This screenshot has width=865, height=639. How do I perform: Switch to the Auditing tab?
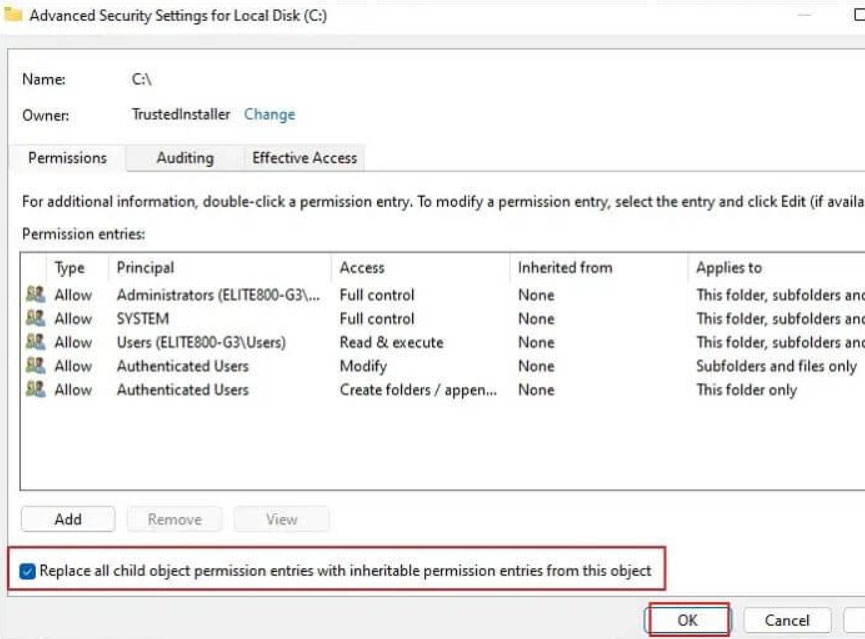185,158
